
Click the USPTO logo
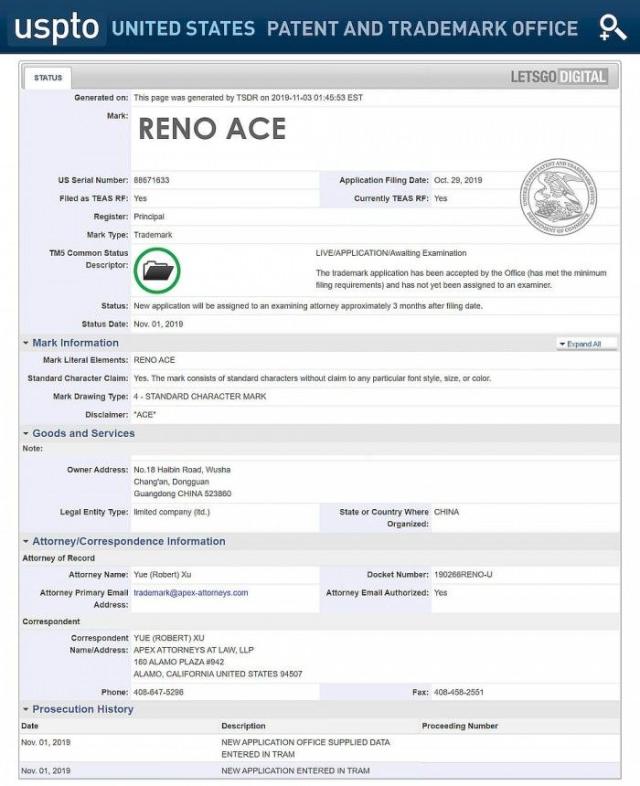pos(56,28)
